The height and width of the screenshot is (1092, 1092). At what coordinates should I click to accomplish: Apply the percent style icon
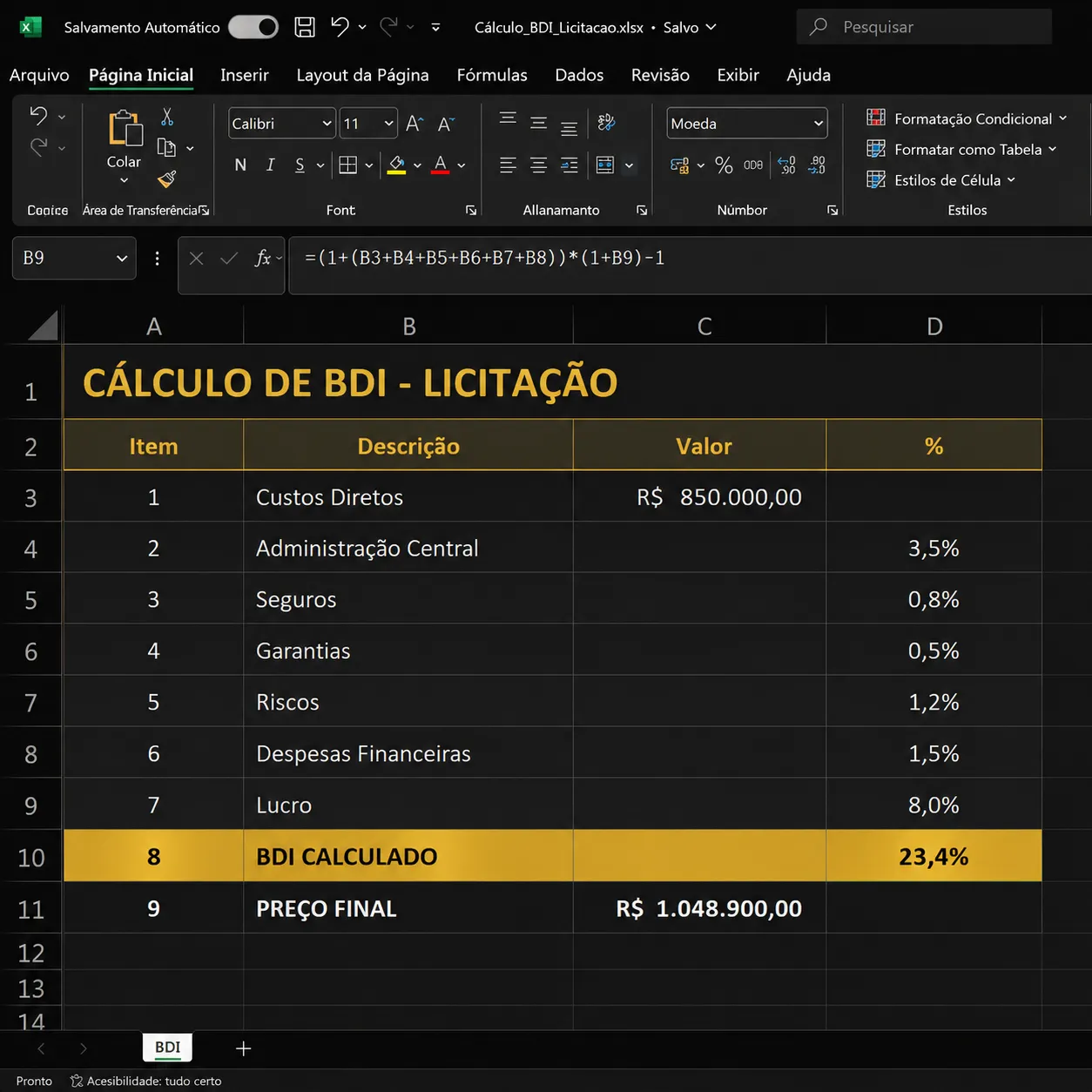tap(724, 165)
